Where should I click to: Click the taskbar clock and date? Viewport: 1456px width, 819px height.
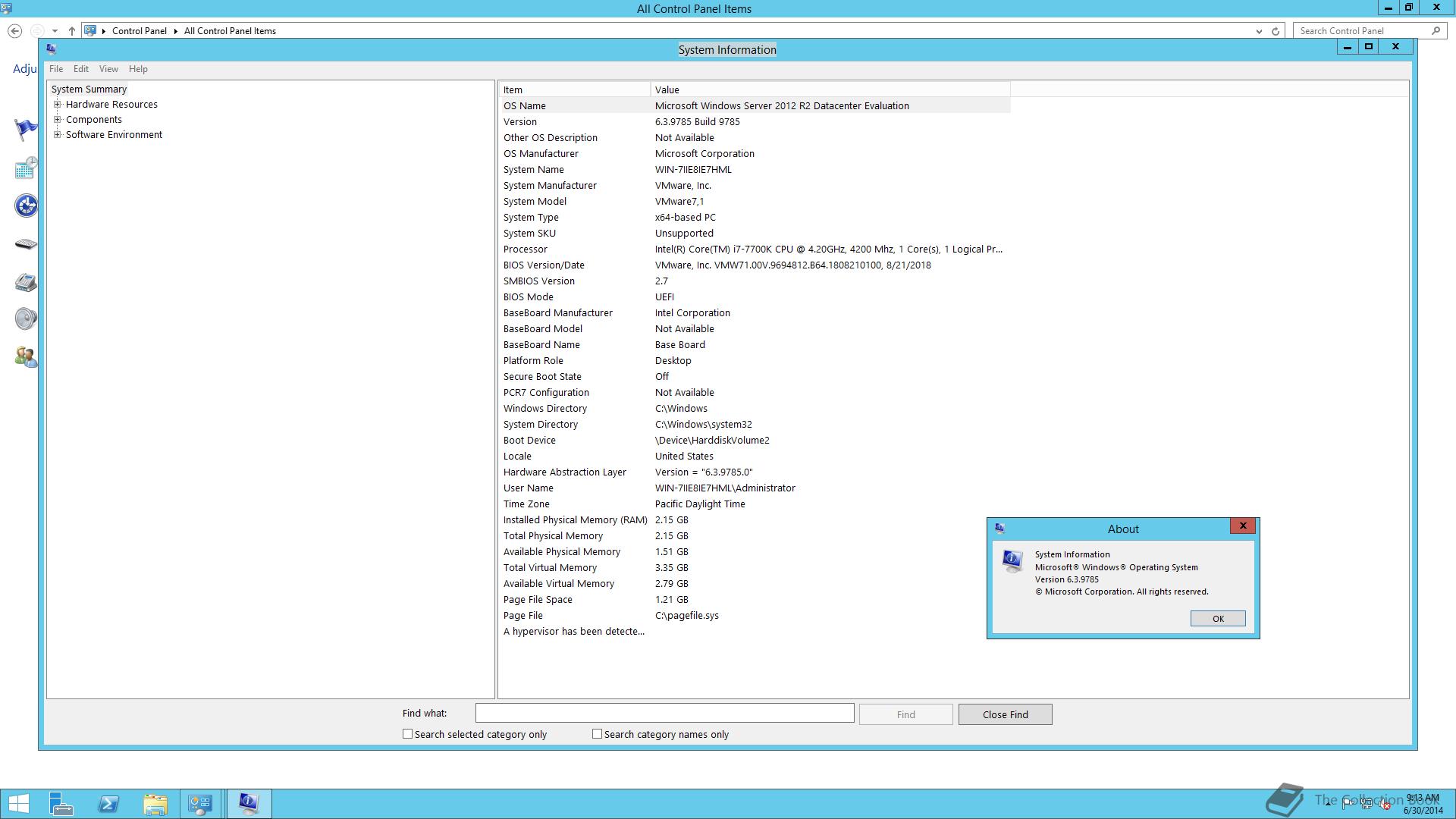(1423, 804)
